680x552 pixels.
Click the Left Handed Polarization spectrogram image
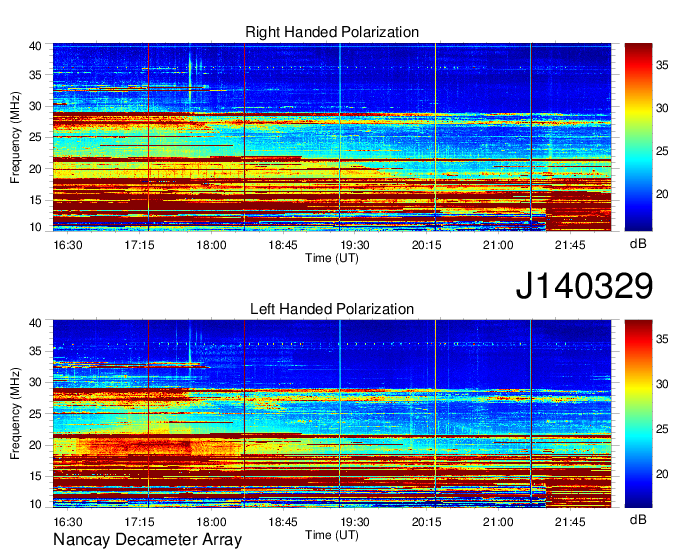332,414
